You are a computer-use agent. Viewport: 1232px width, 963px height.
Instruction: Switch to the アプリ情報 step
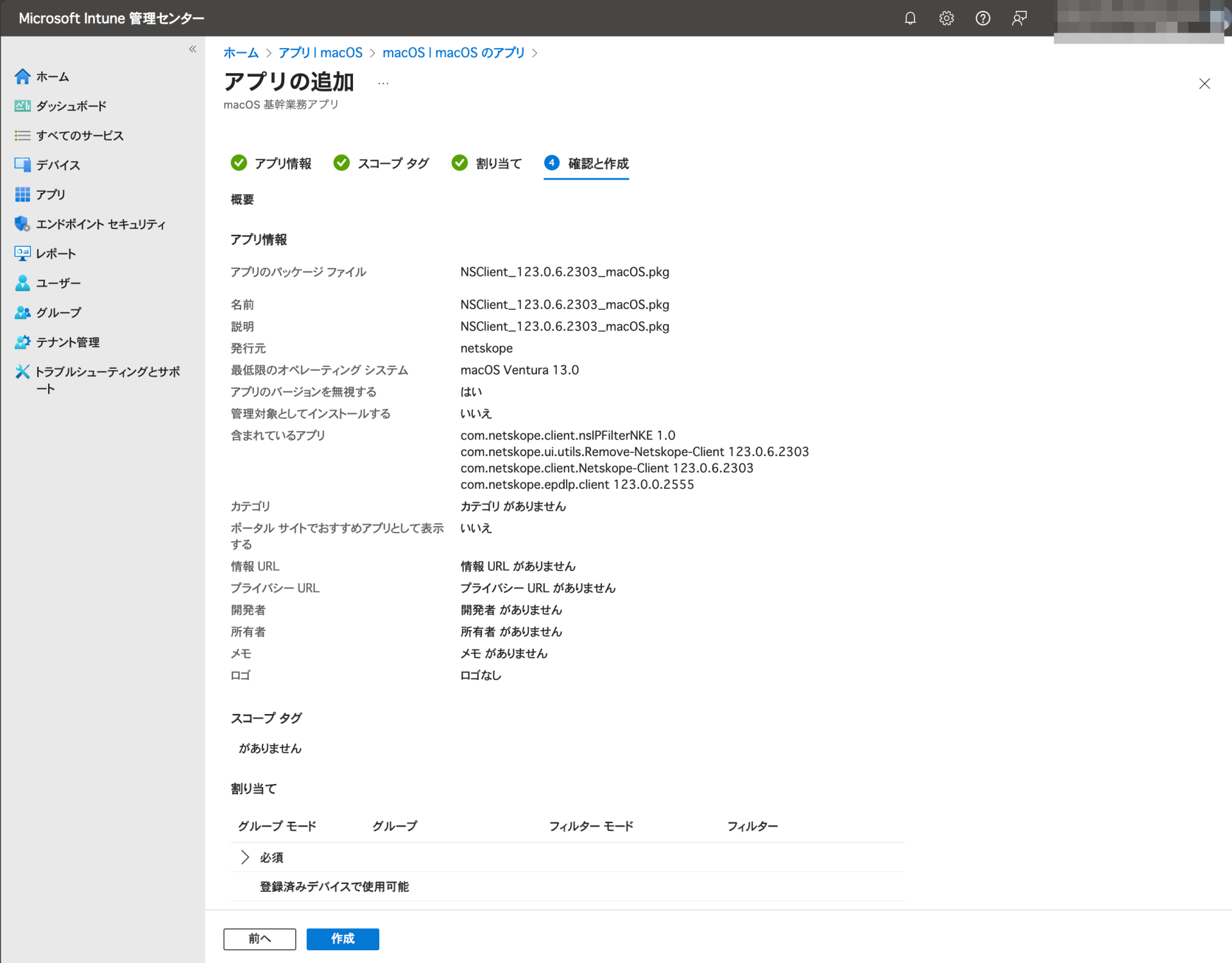coord(282,164)
